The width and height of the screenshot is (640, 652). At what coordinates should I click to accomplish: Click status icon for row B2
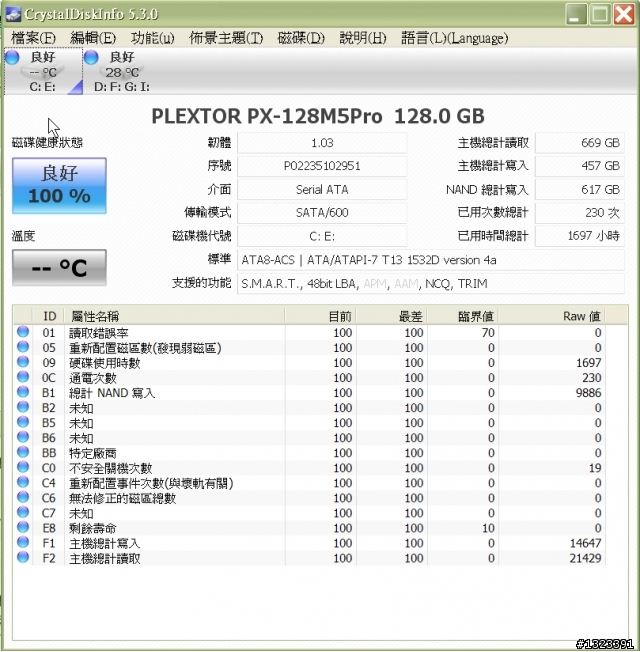23,407
